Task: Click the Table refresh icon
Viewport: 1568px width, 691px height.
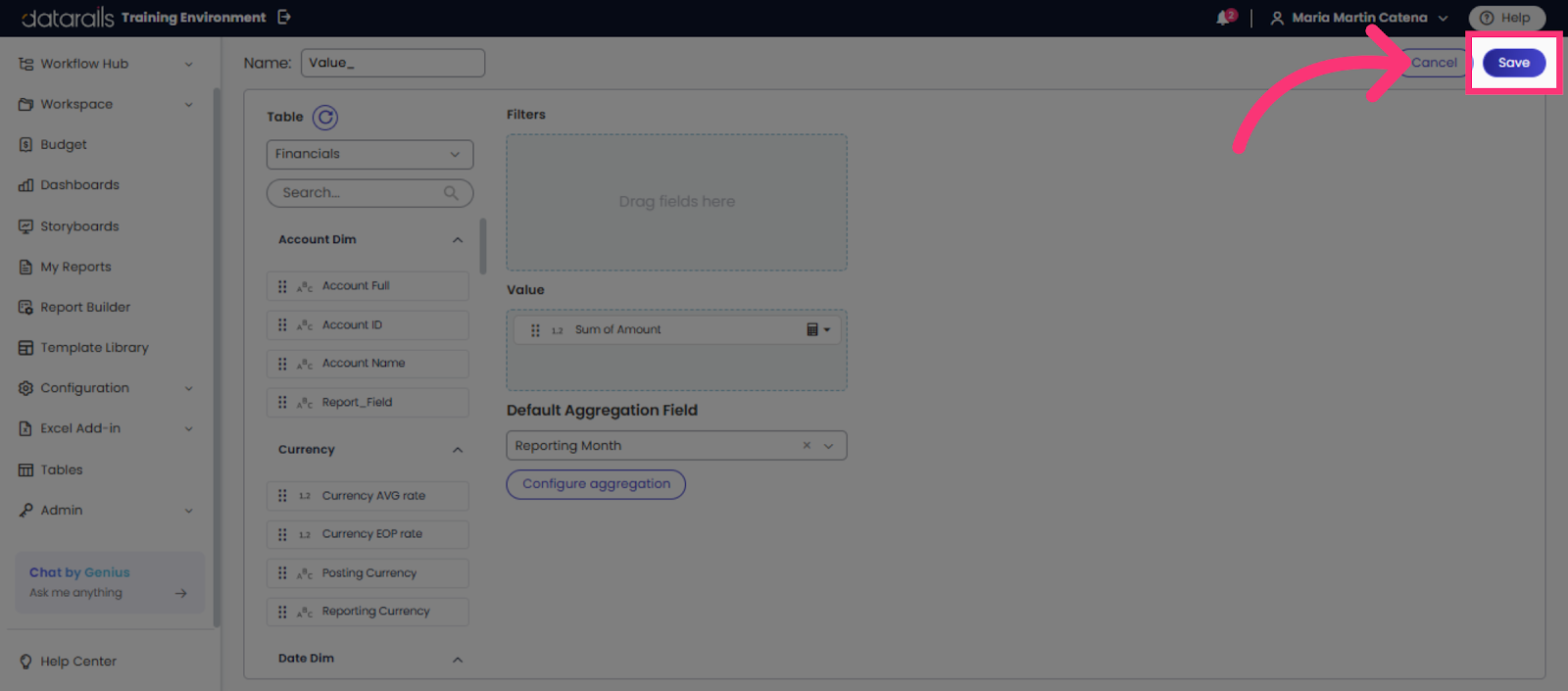Action: (325, 118)
